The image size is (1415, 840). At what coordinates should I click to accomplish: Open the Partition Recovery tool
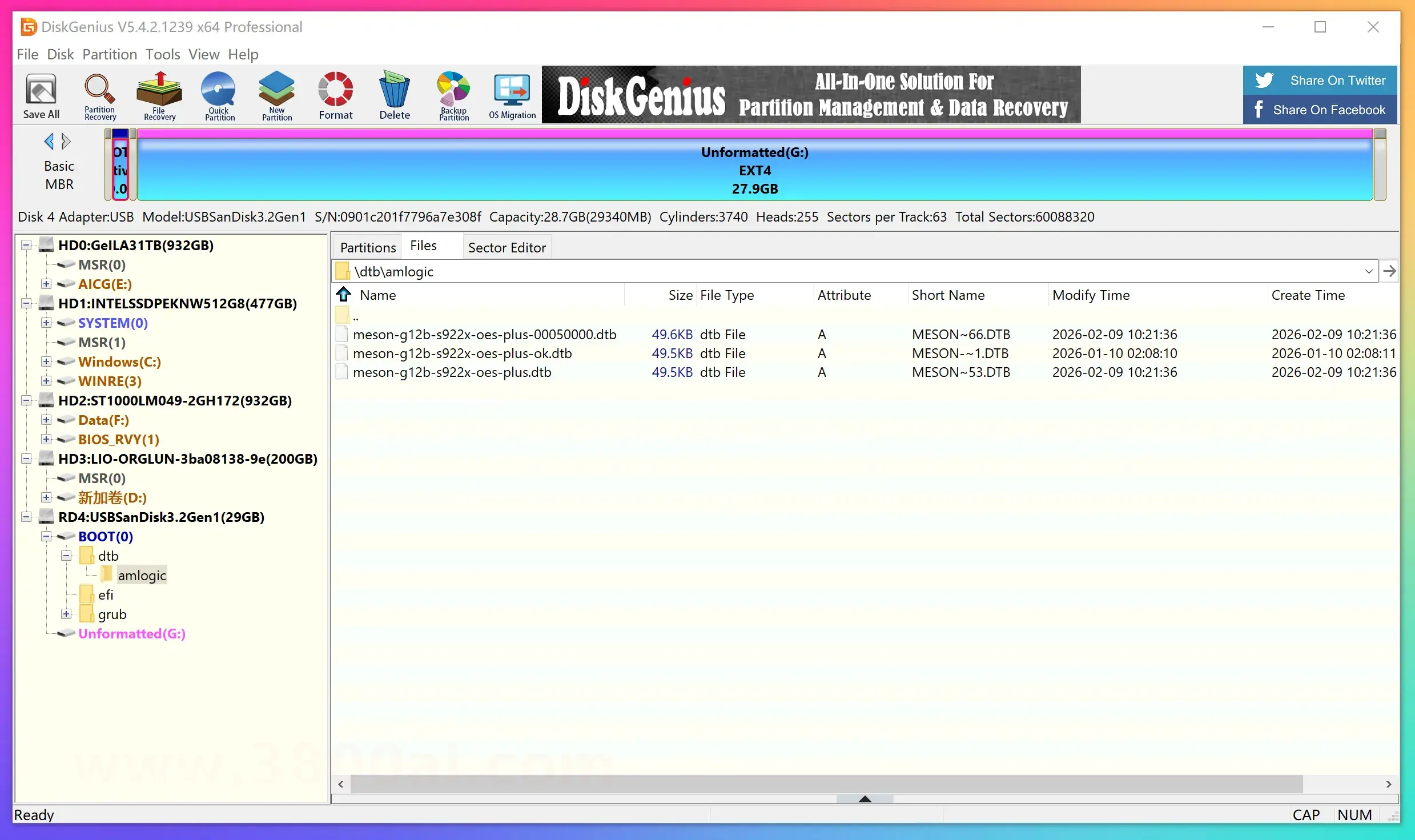coord(100,96)
